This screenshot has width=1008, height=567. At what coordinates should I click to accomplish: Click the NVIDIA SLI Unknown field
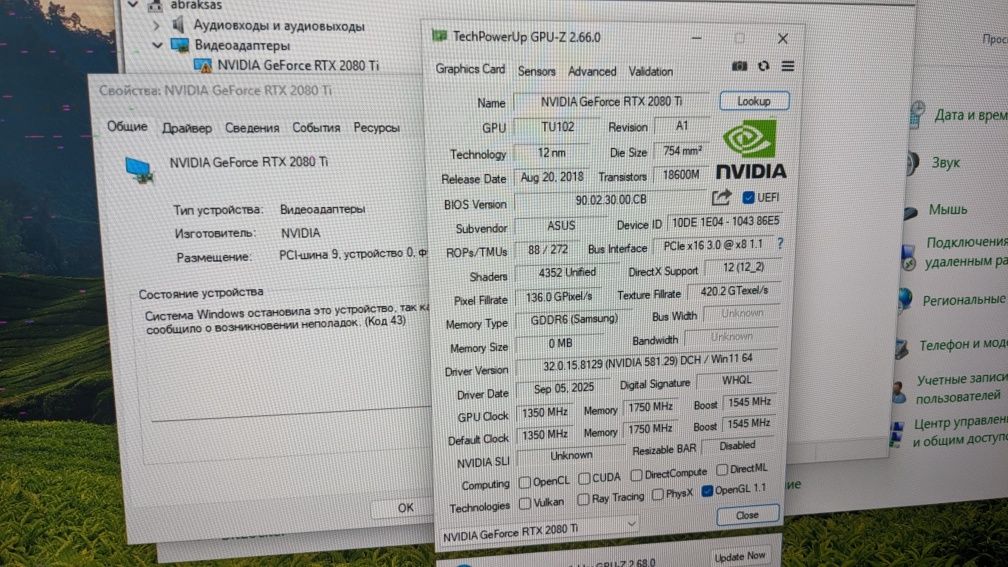[571, 455]
